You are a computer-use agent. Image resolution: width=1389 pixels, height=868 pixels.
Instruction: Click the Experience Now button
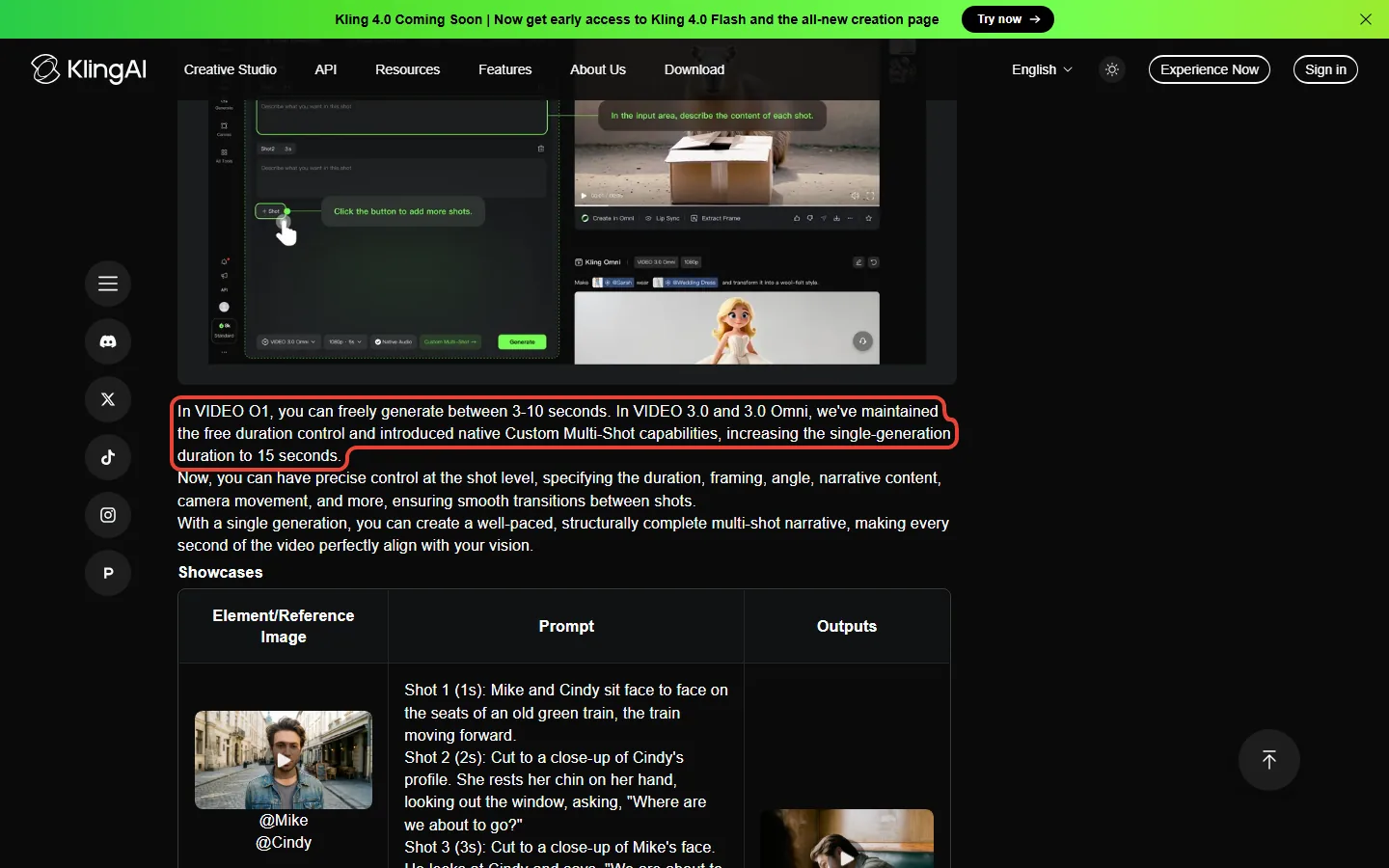[x=1210, y=69]
